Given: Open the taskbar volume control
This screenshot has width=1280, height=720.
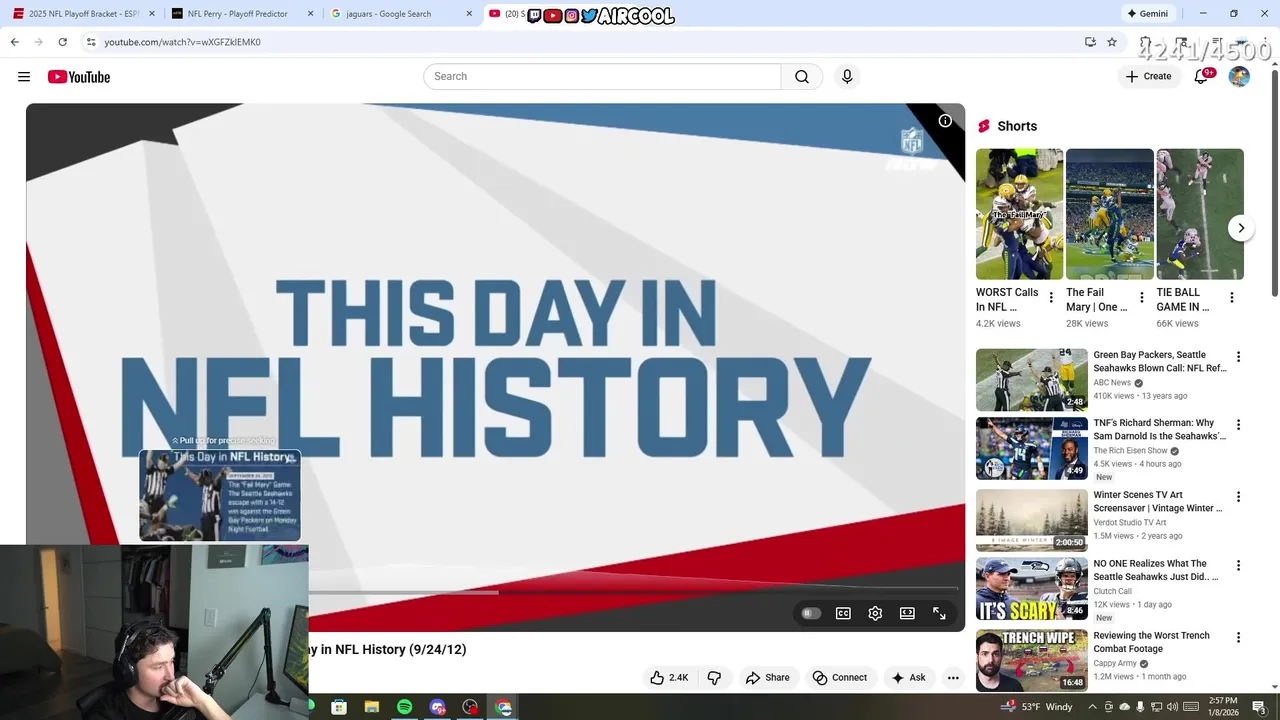Looking at the screenshot, I should point(1172,707).
